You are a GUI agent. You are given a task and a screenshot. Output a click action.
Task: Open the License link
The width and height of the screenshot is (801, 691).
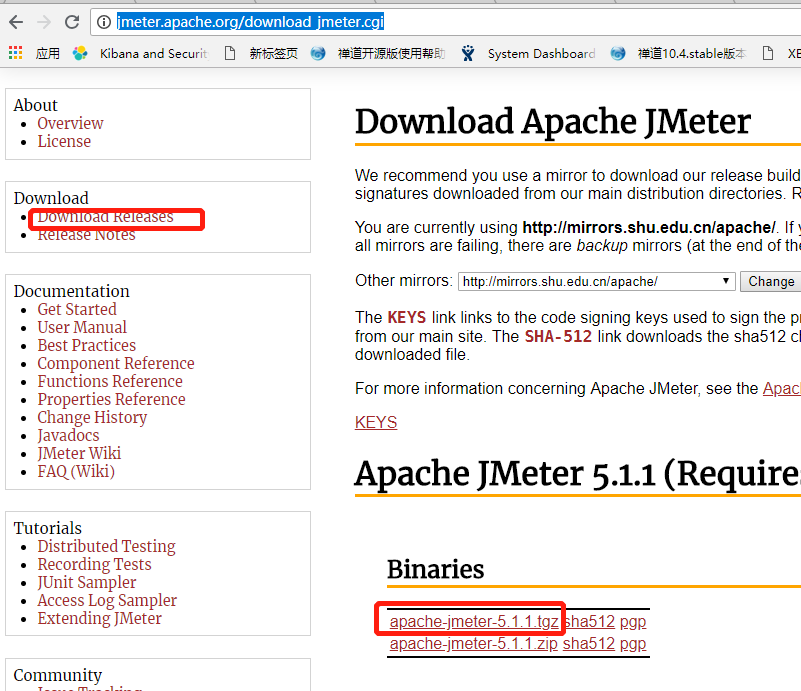pos(64,141)
